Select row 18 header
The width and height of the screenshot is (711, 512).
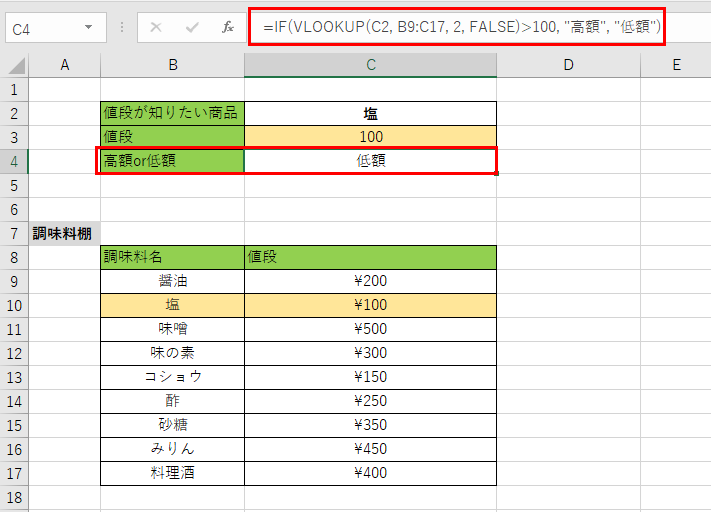[14, 497]
